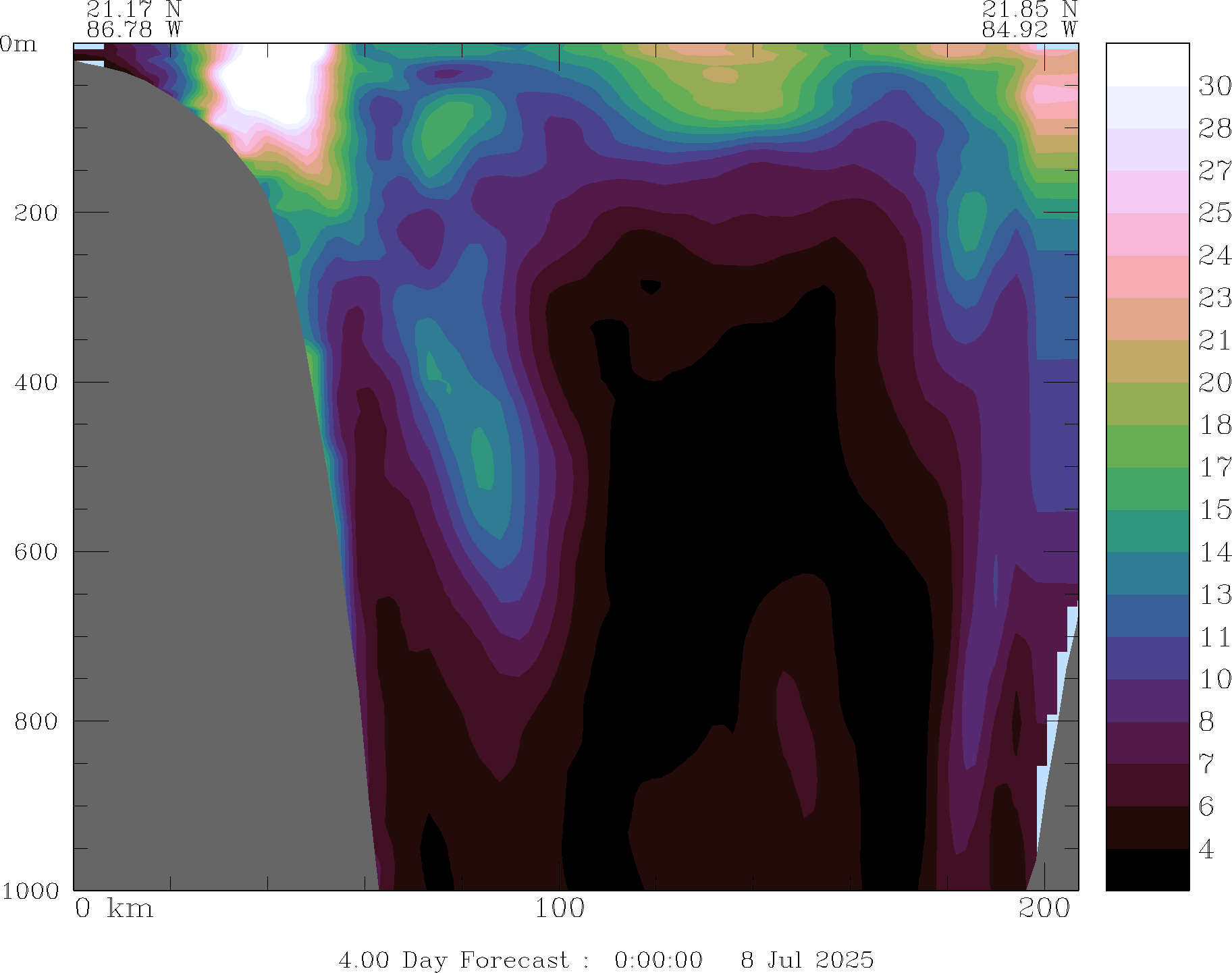Select the "20" label on the color scale

coord(1214,383)
